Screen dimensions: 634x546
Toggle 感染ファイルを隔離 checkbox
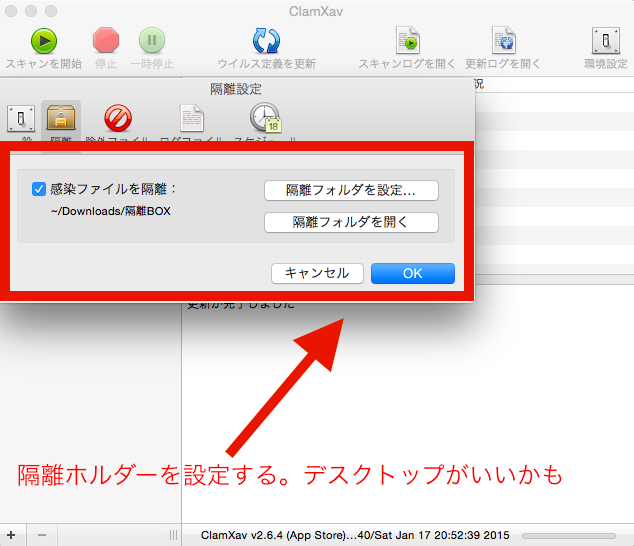click(39, 189)
